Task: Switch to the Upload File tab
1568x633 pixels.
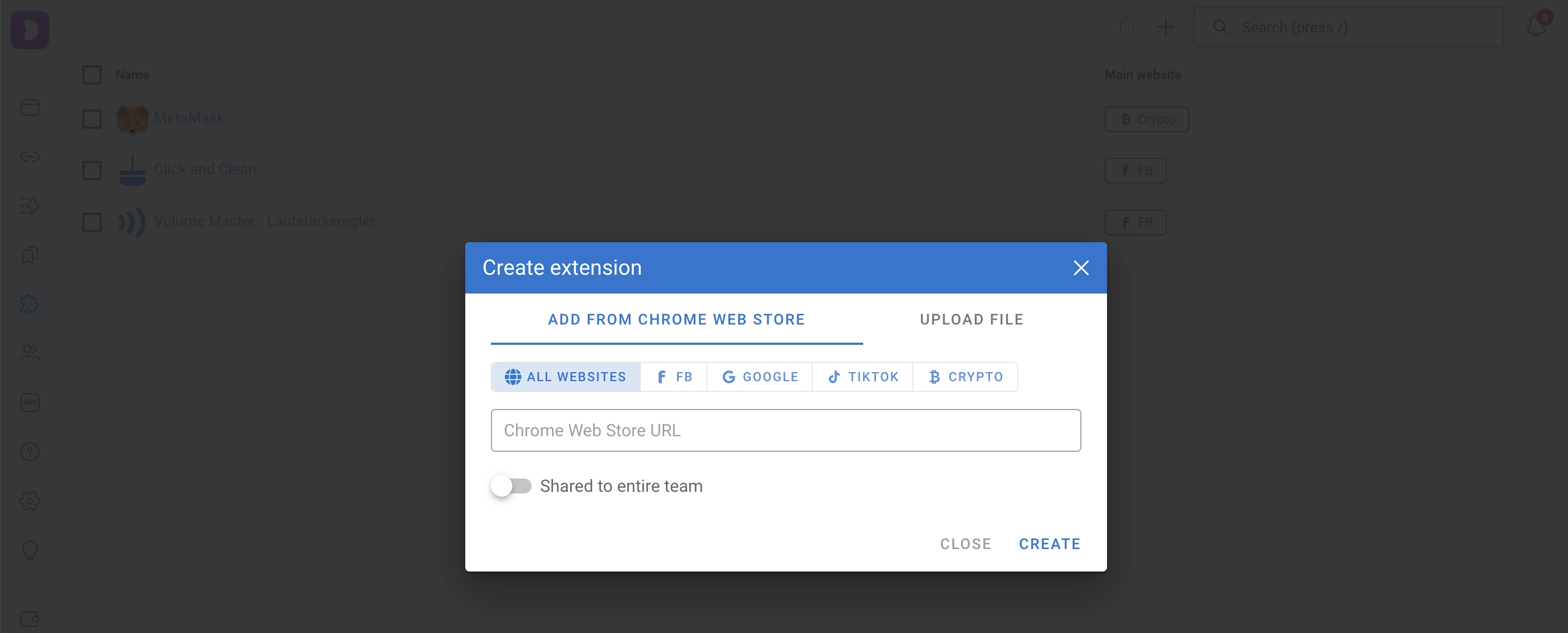Action: pos(972,319)
